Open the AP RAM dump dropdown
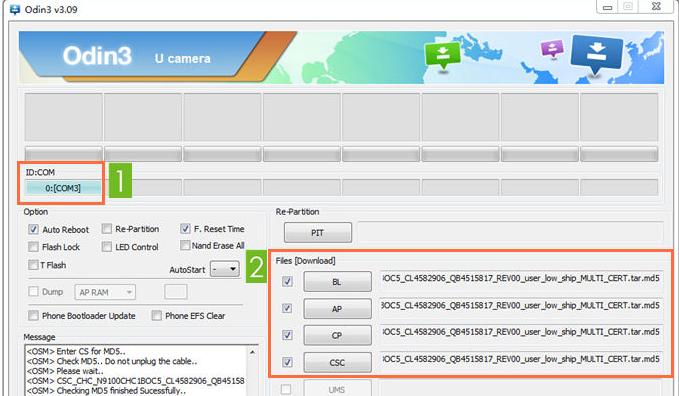The width and height of the screenshot is (679, 396). coord(105,292)
